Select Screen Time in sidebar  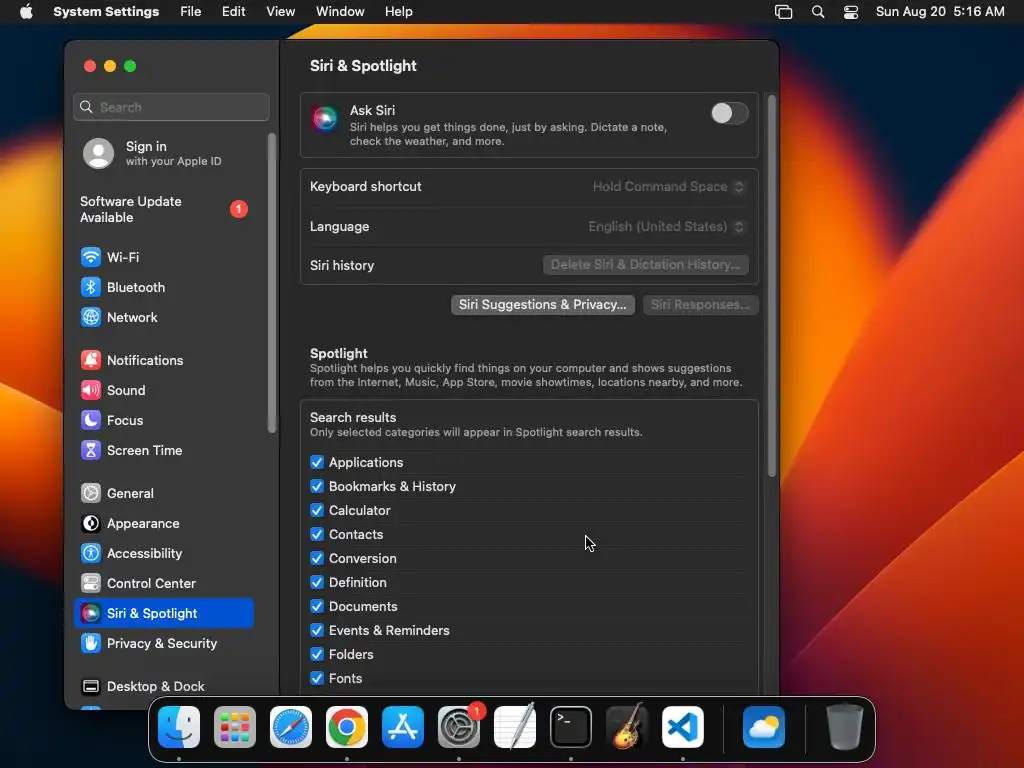[x=163, y=451]
